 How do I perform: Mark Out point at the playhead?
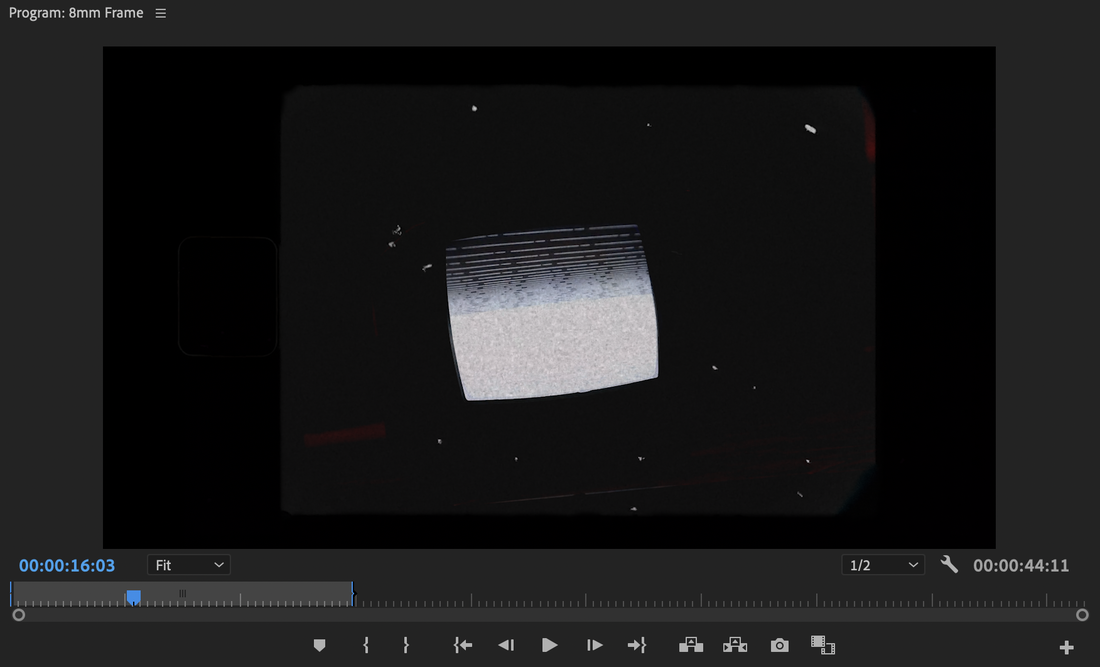coord(406,645)
